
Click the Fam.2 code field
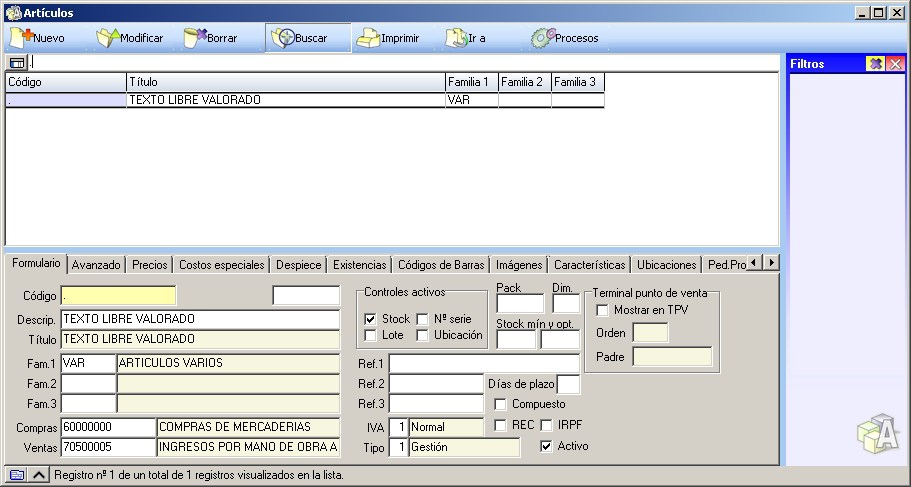click(x=88, y=384)
